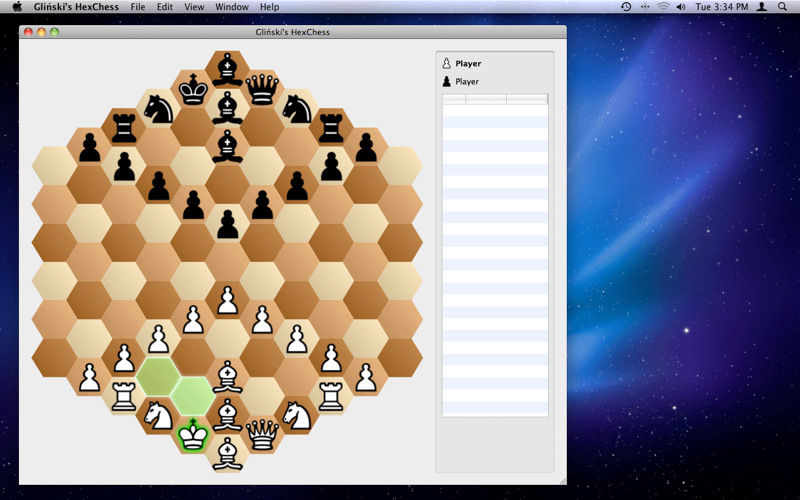This screenshot has width=800, height=500.
Task: Select the black knight beside the king
Action: click(158, 109)
